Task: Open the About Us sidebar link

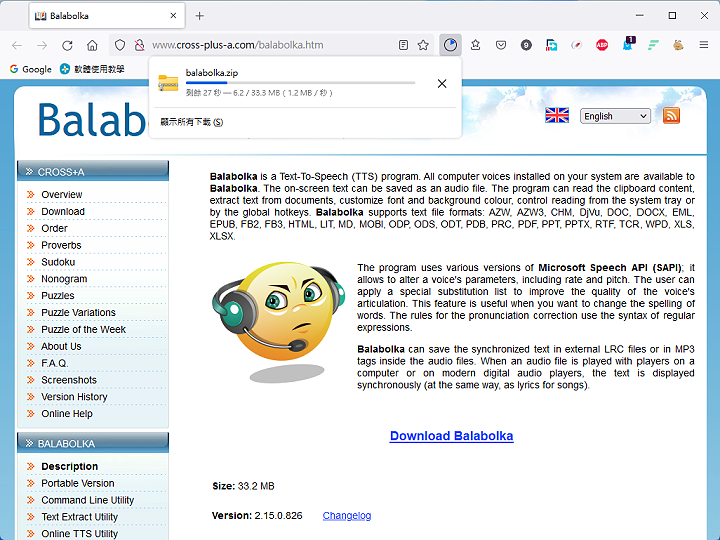Action: [61, 346]
